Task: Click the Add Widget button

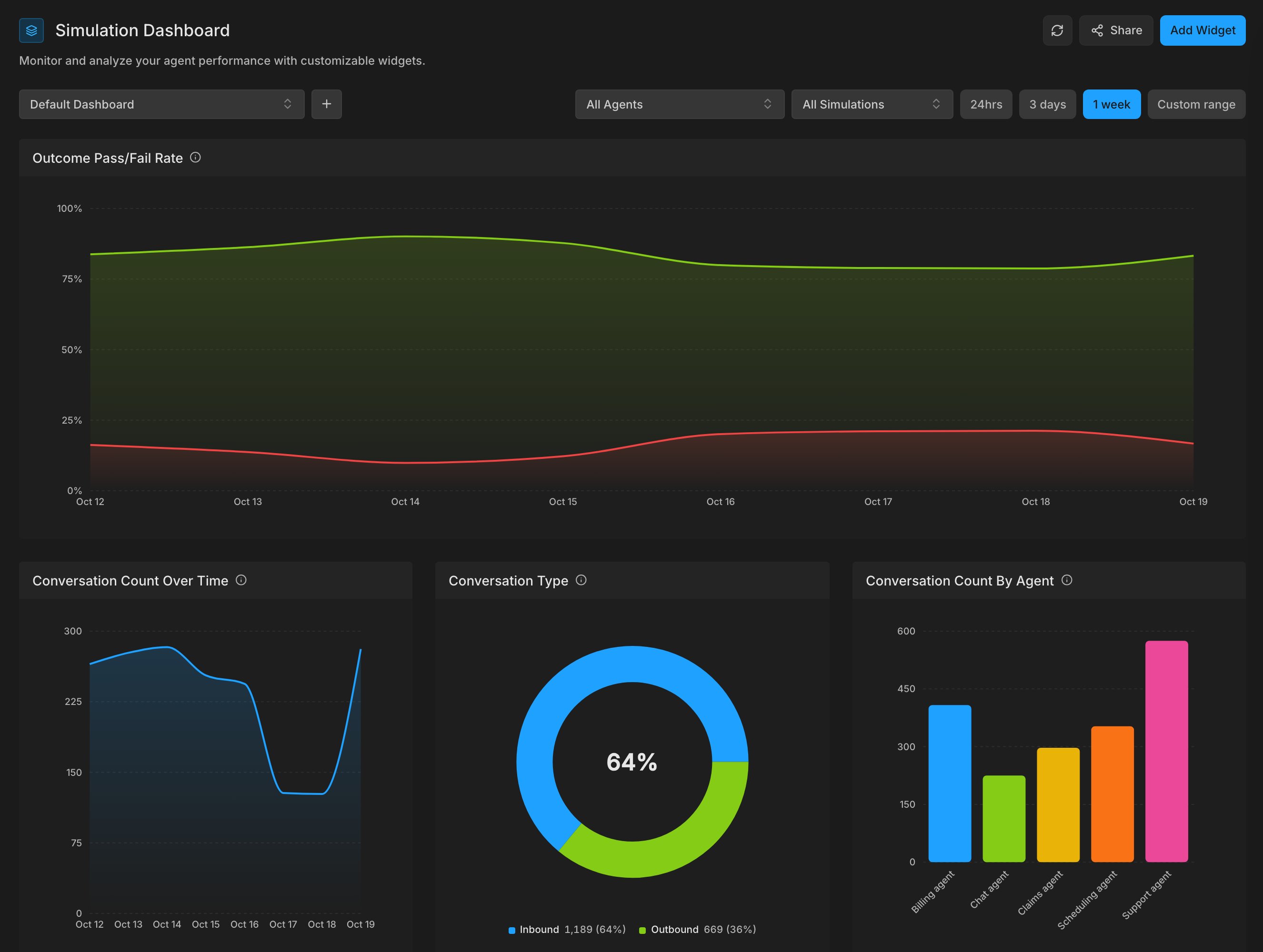Action: (1203, 30)
